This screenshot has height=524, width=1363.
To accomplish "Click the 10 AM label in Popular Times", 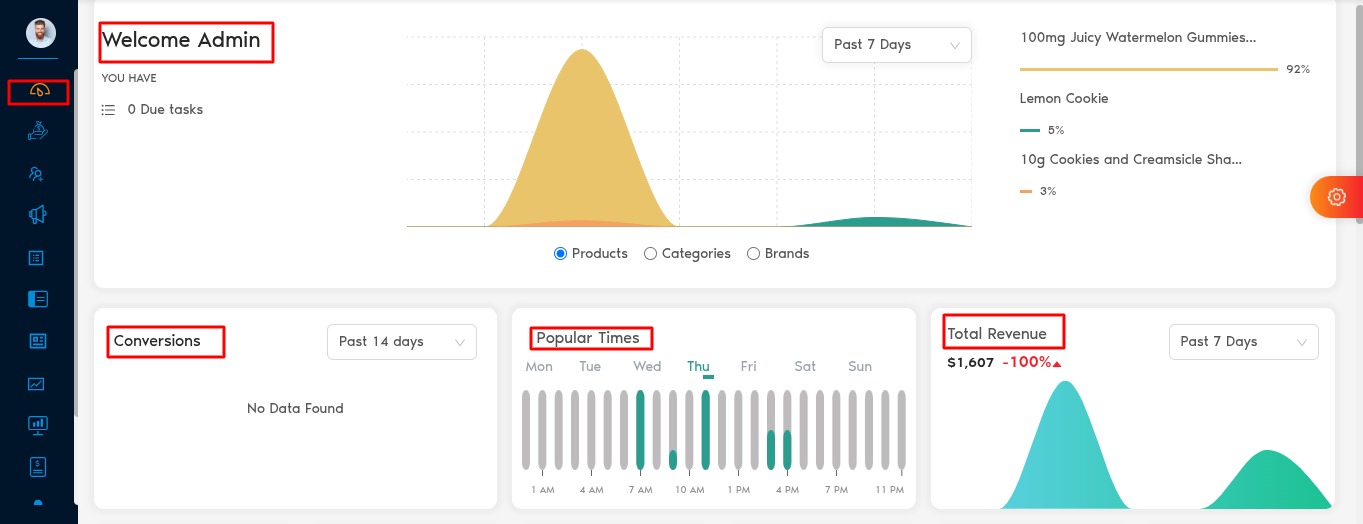I will [690, 490].
